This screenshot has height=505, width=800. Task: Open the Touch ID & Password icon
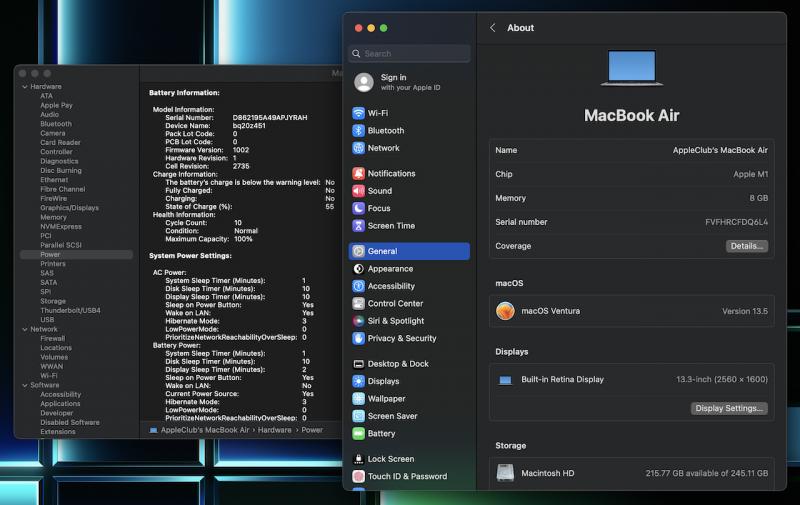[358, 476]
